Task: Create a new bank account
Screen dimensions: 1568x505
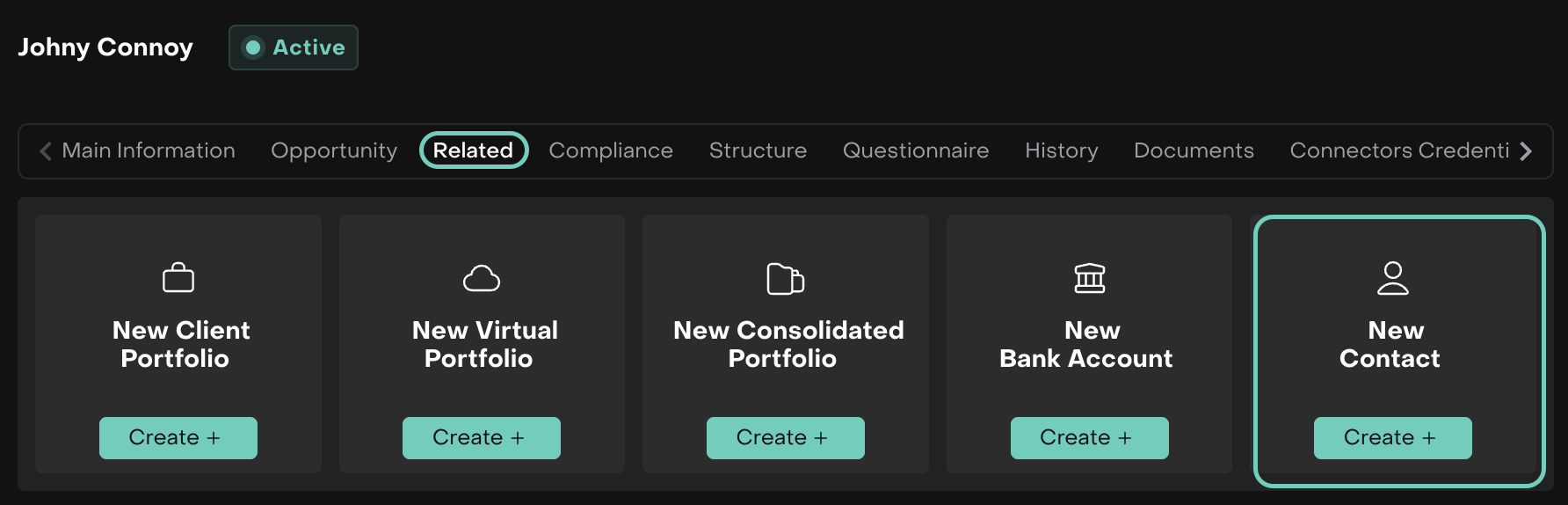Action: click(x=1089, y=438)
